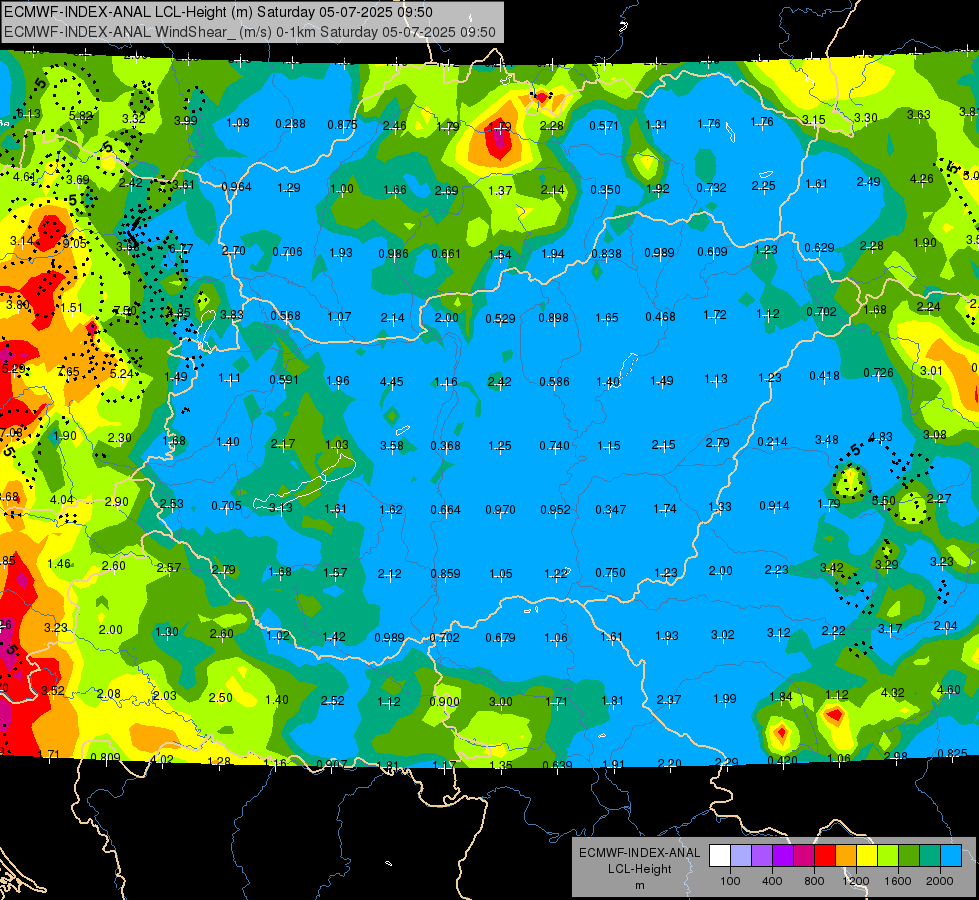
Task: Click wind shear value 0.664
Action: [x=445, y=510]
